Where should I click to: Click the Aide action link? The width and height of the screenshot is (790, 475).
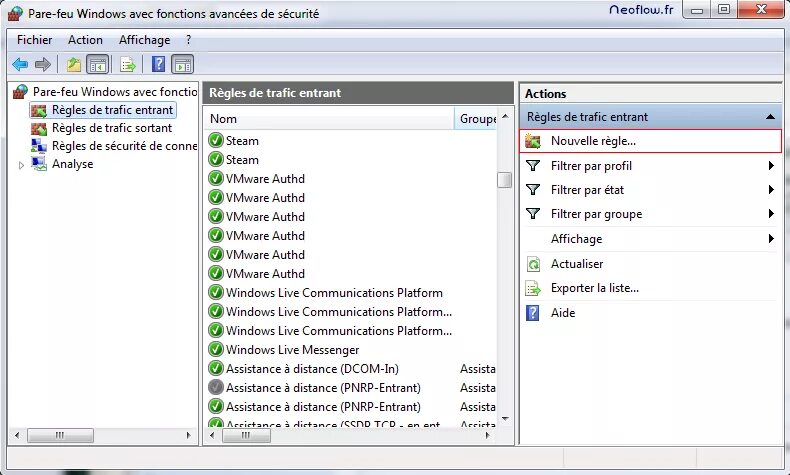[x=563, y=313]
